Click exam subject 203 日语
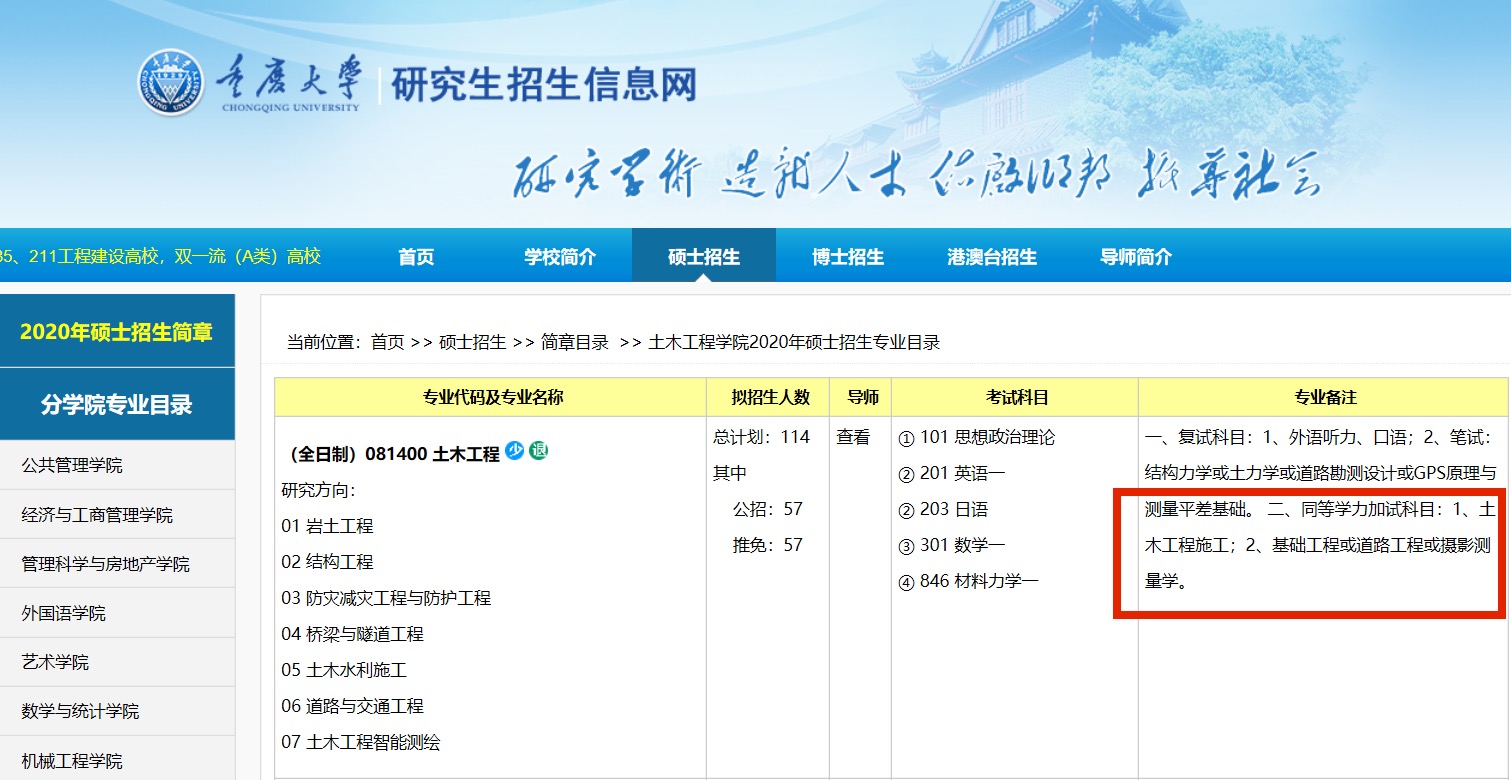Image resolution: width=1511 pixels, height=780 pixels. [x=943, y=509]
